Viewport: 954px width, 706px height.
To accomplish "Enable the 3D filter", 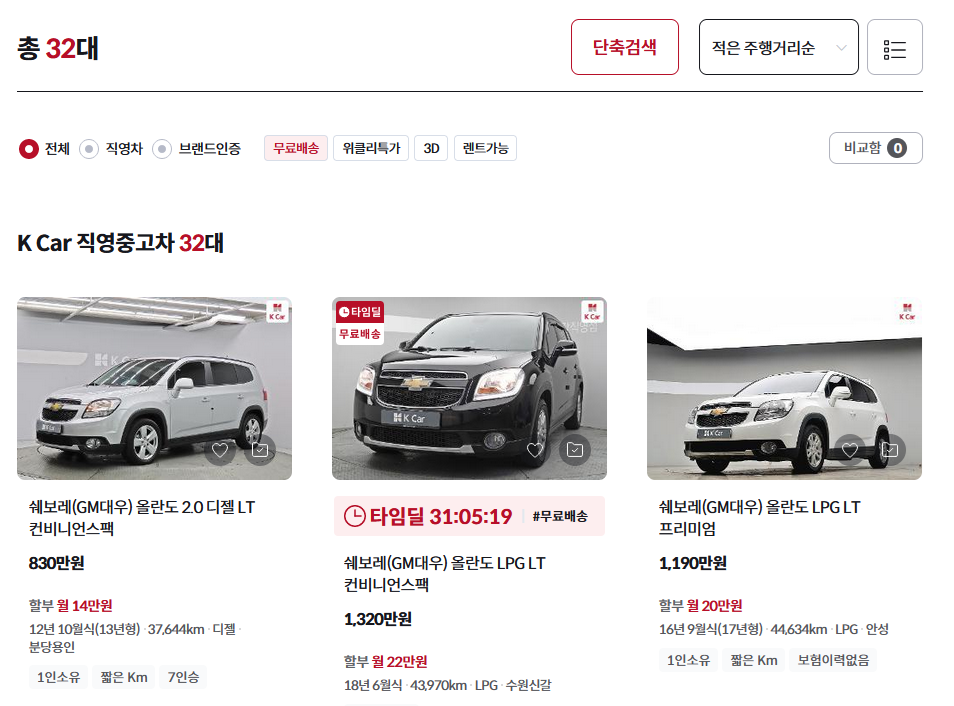I will pyautogui.click(x=430, y=148).
